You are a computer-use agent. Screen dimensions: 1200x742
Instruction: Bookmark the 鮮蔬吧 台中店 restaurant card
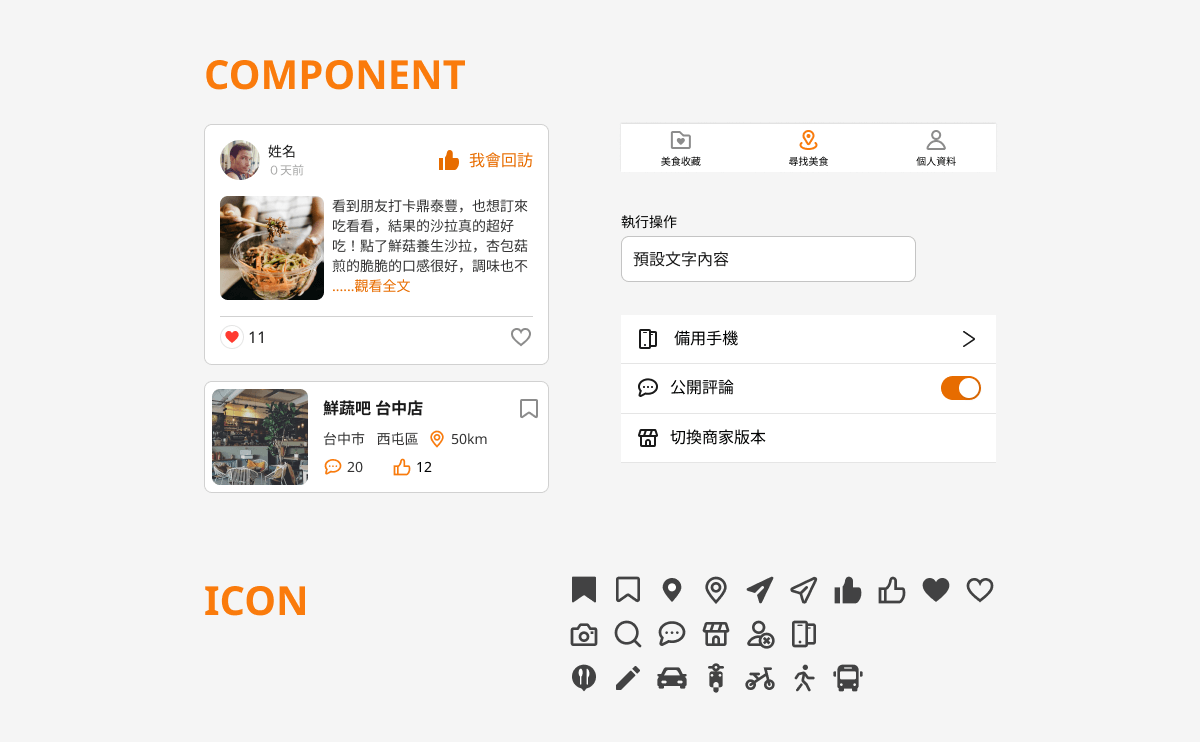point(529,408)
